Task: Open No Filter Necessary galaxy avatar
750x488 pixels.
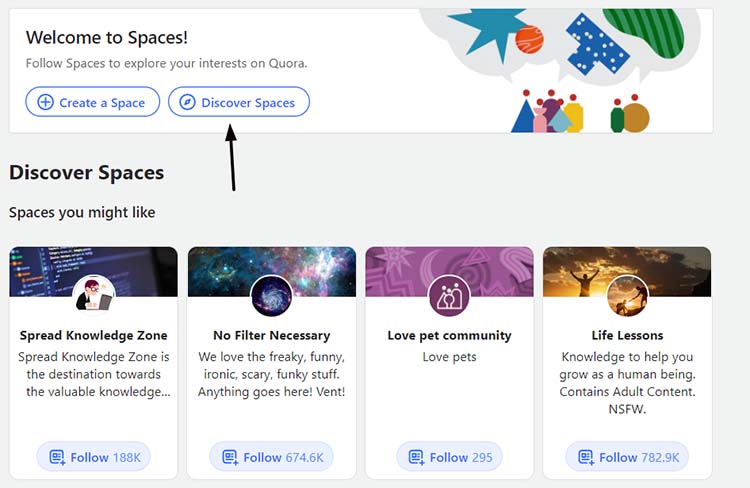Action: pyautogui.click(x=272, y=296)
